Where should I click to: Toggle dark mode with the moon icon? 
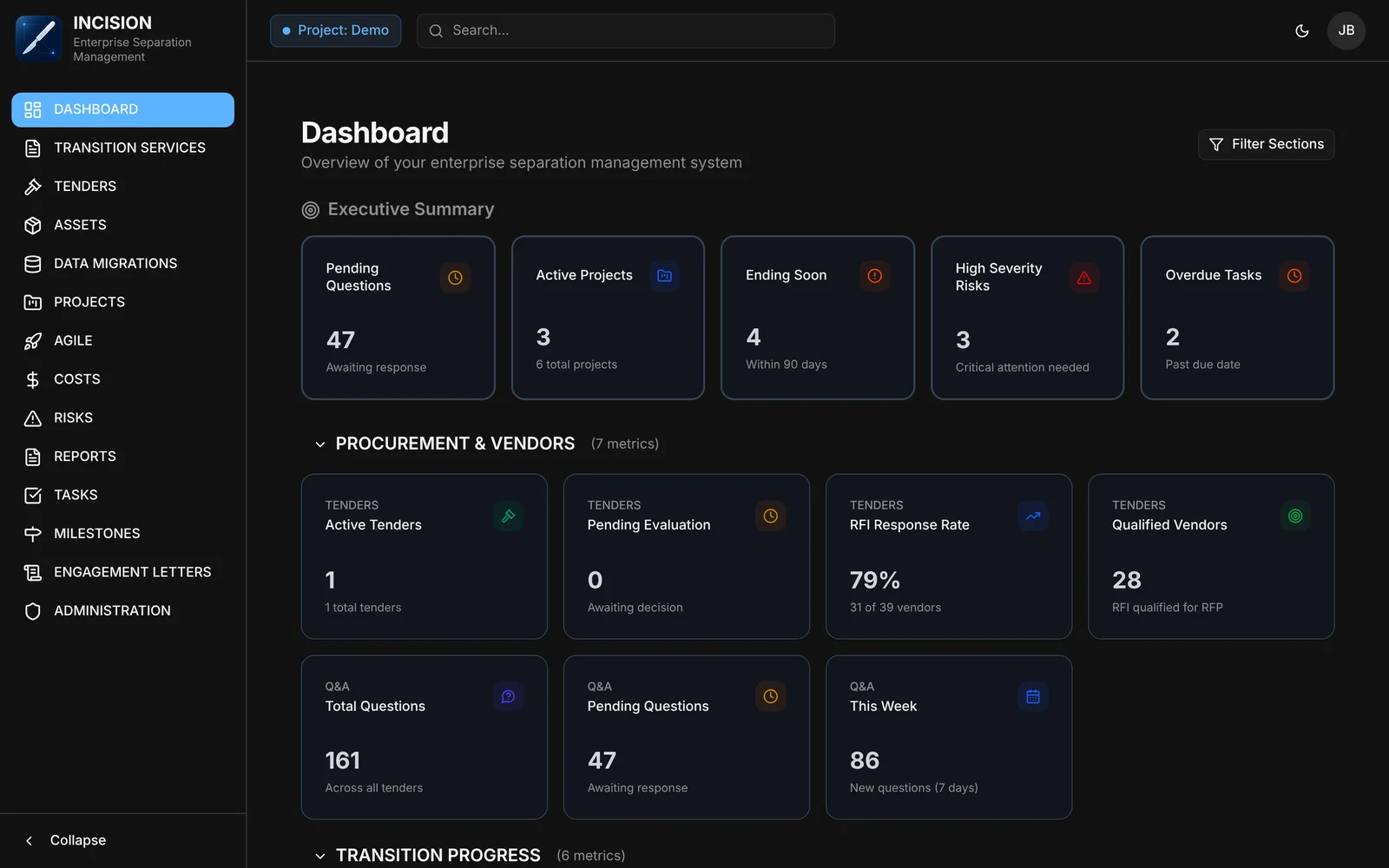1302,30
